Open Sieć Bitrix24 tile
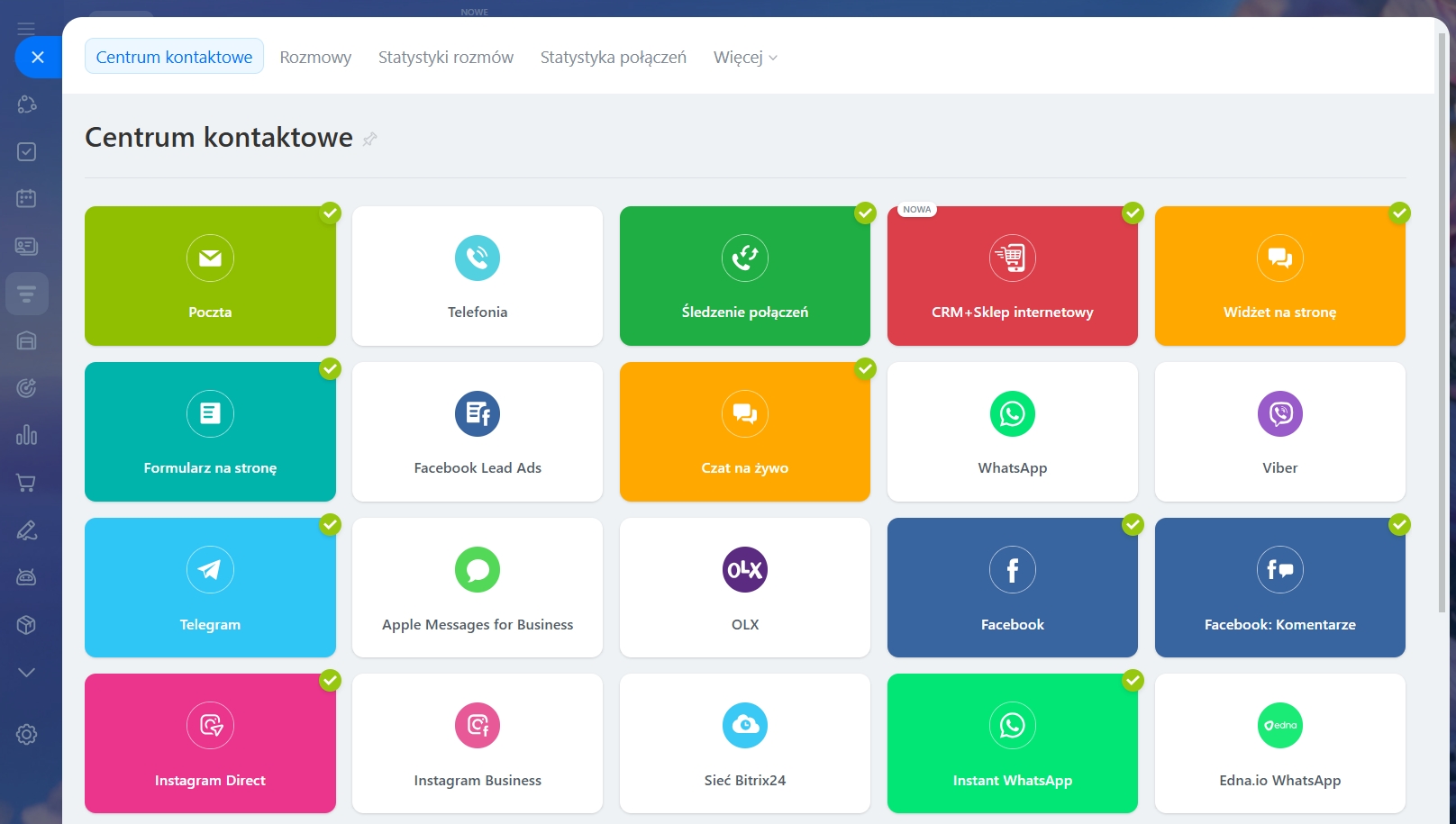 coord(745,743)
